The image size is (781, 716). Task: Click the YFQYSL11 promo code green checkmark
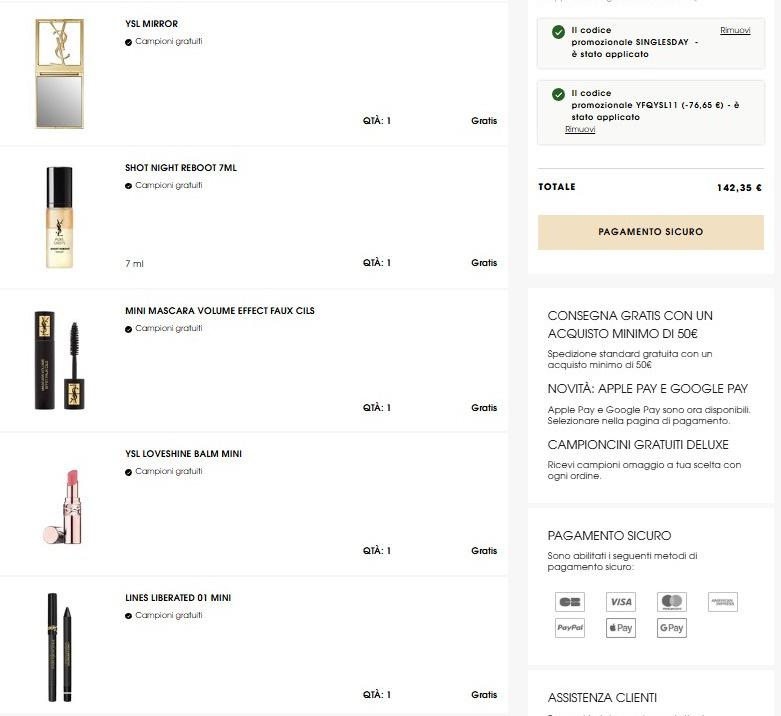tap(558, 94)
